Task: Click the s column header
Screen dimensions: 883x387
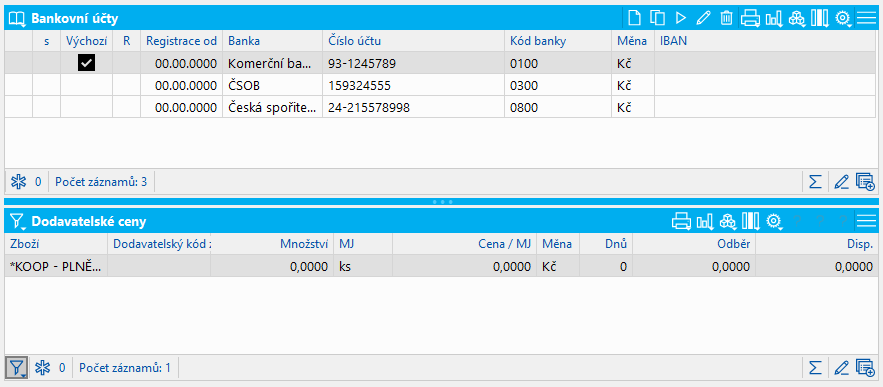Action: point(47,41)
